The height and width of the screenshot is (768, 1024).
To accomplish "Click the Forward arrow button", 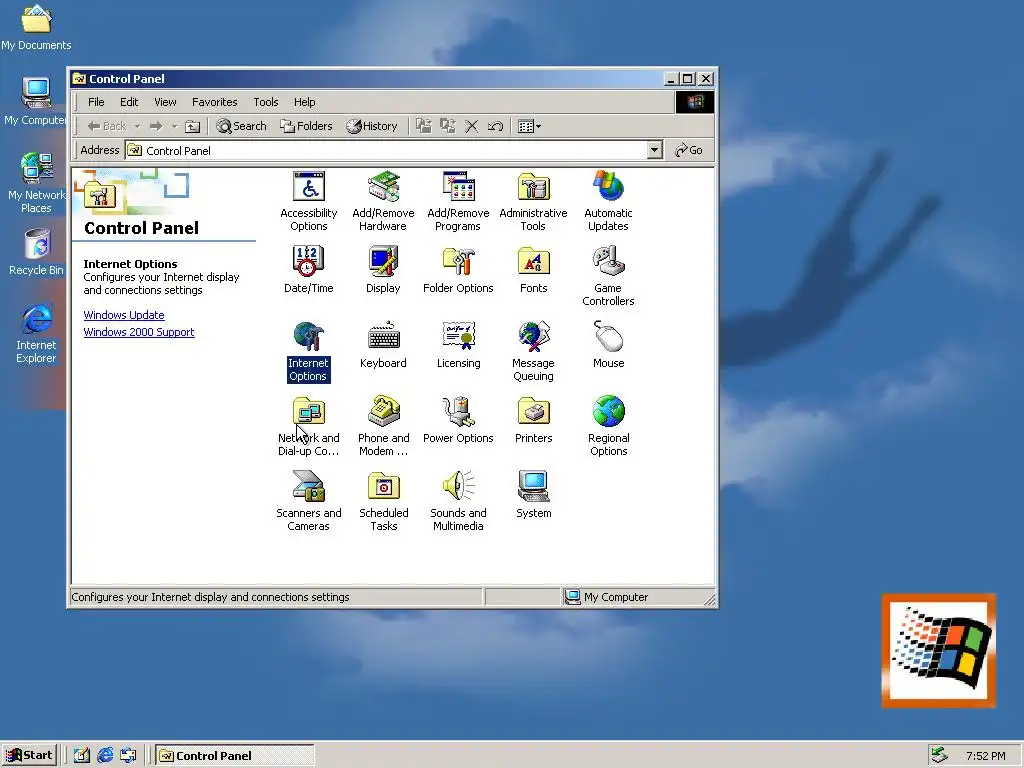I will coord(156,126).
